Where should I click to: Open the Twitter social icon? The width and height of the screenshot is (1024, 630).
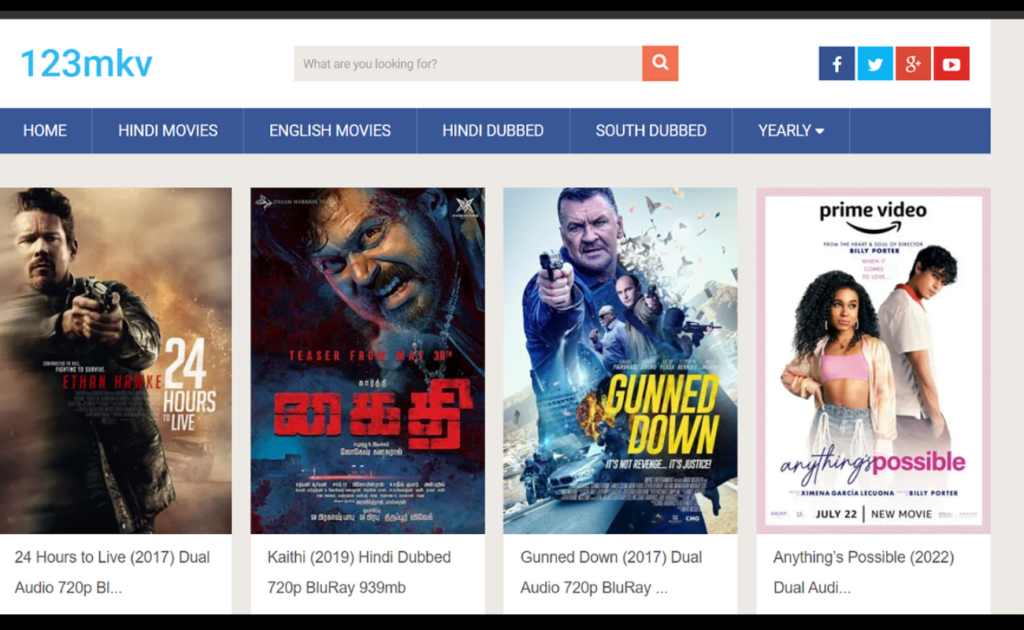875,63
